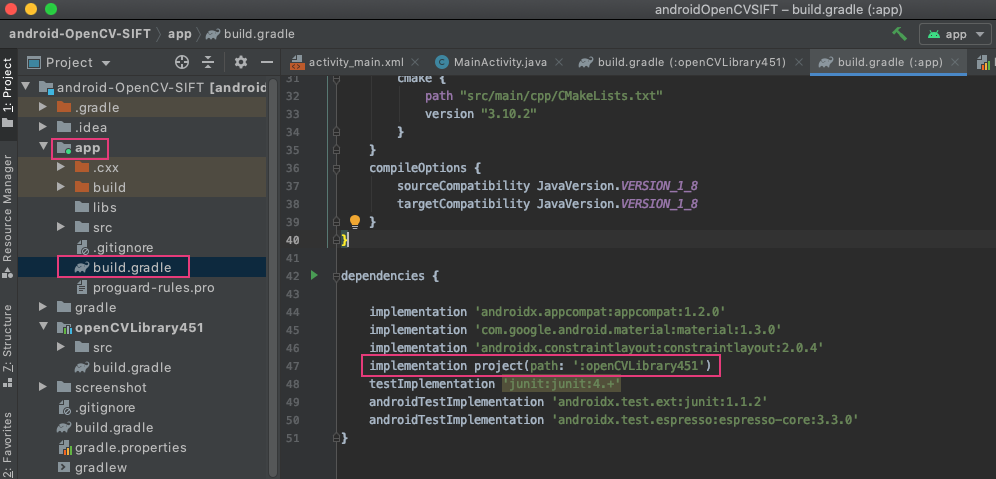Open the app run configuration dropdown
The width and height of the screenshot is (996, 479).
[955, 34]
